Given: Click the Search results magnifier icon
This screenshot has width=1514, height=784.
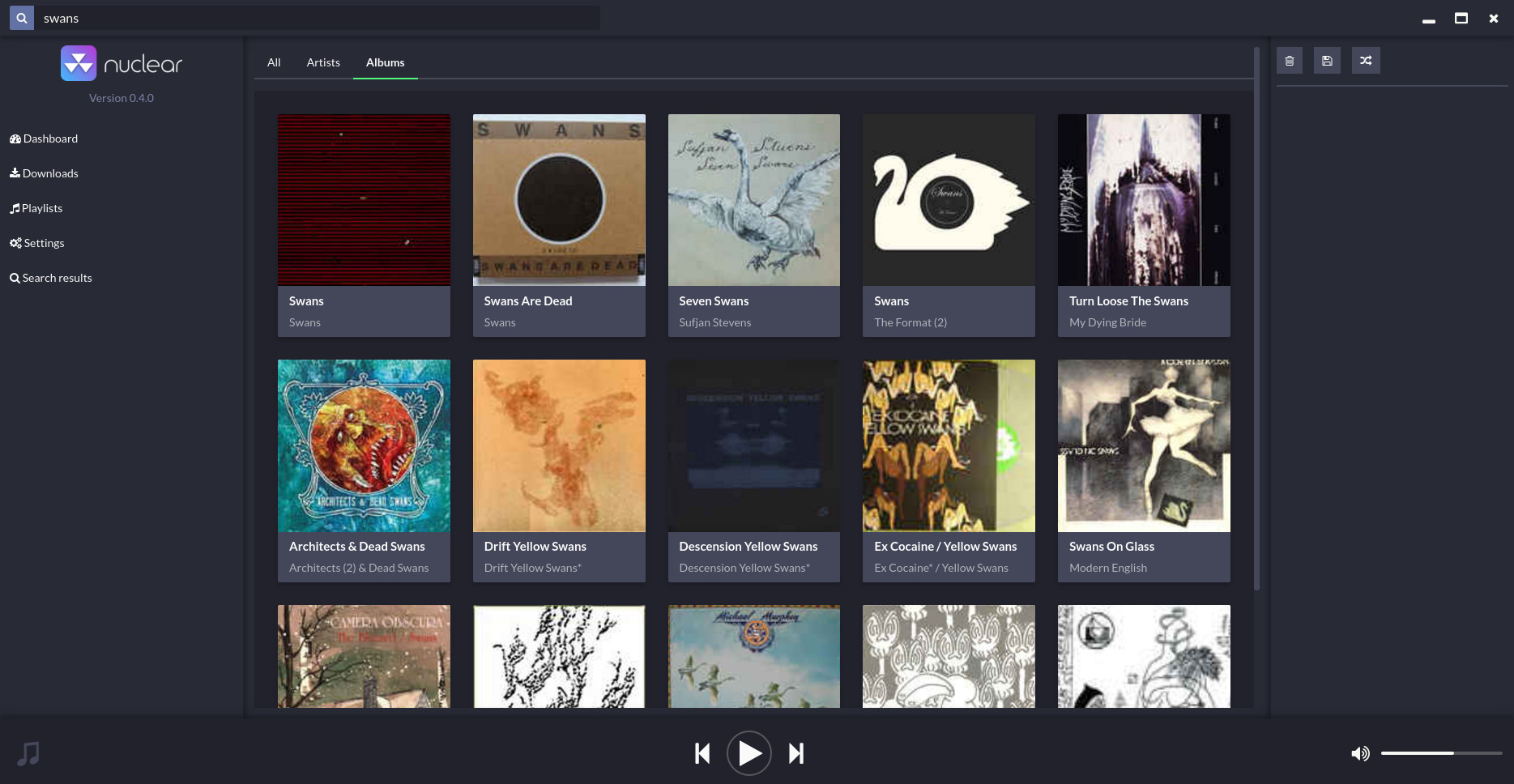Looking at the screenshot, I should tap(15, 278).
